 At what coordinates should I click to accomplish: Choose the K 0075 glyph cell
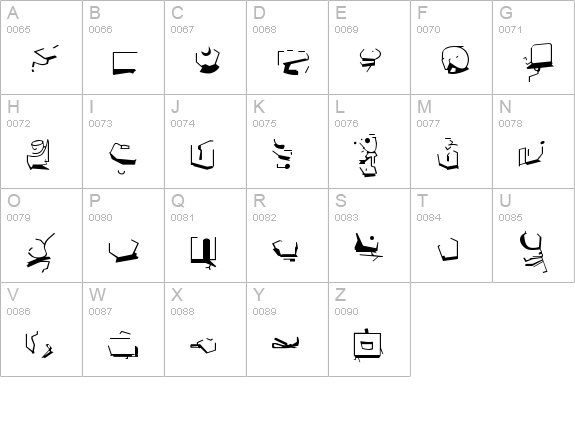pyautogui.click(x=288, y=142)
